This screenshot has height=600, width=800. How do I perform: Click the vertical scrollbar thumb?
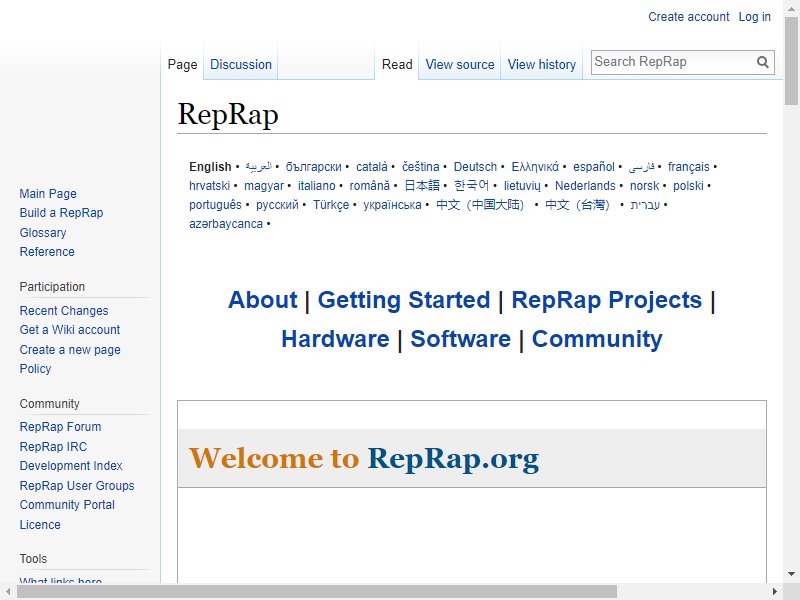click(791, 61)
